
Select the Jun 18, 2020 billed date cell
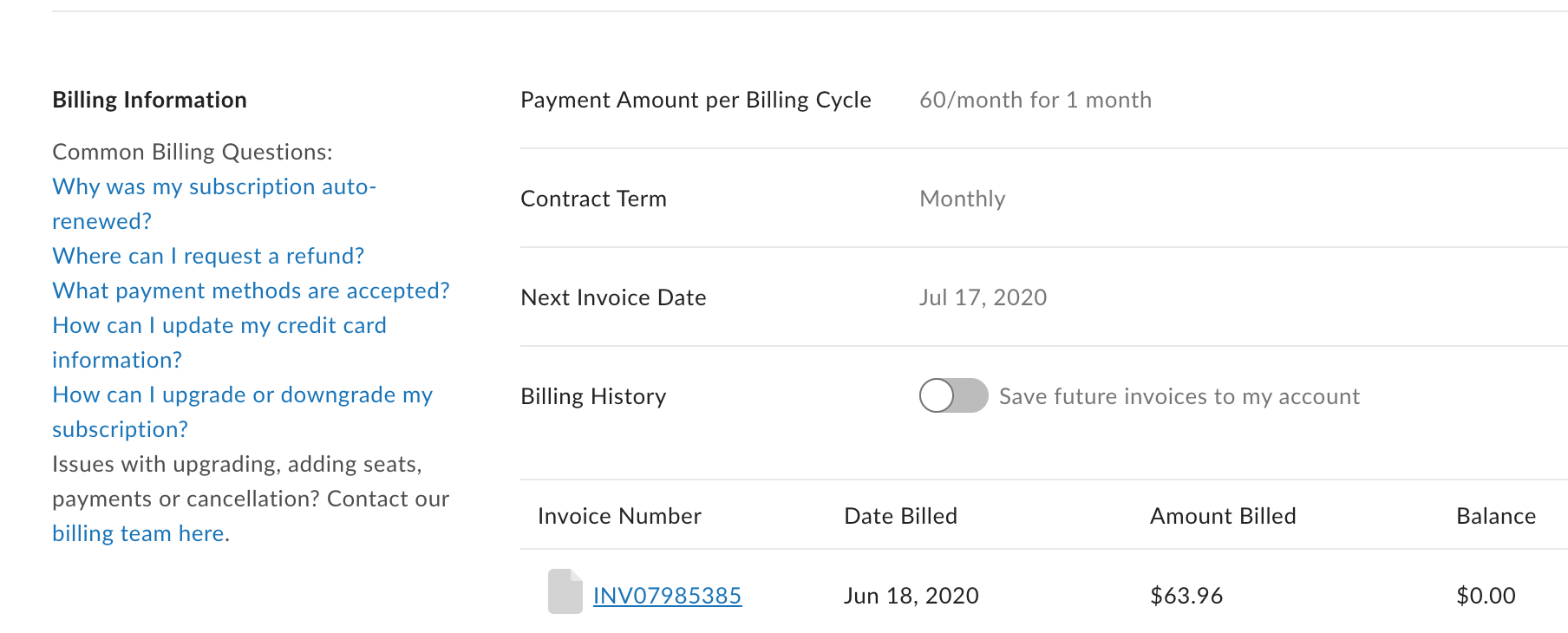[x=911, y=596]
